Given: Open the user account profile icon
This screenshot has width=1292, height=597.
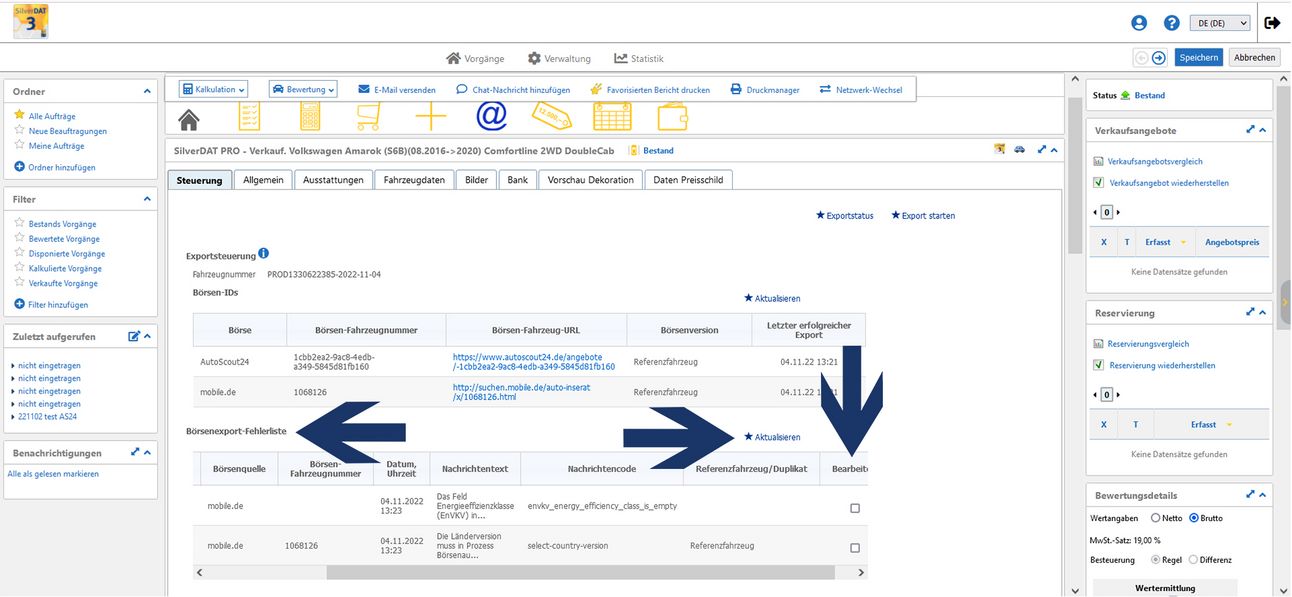Looking at the screenshot, I should 1139,23.
